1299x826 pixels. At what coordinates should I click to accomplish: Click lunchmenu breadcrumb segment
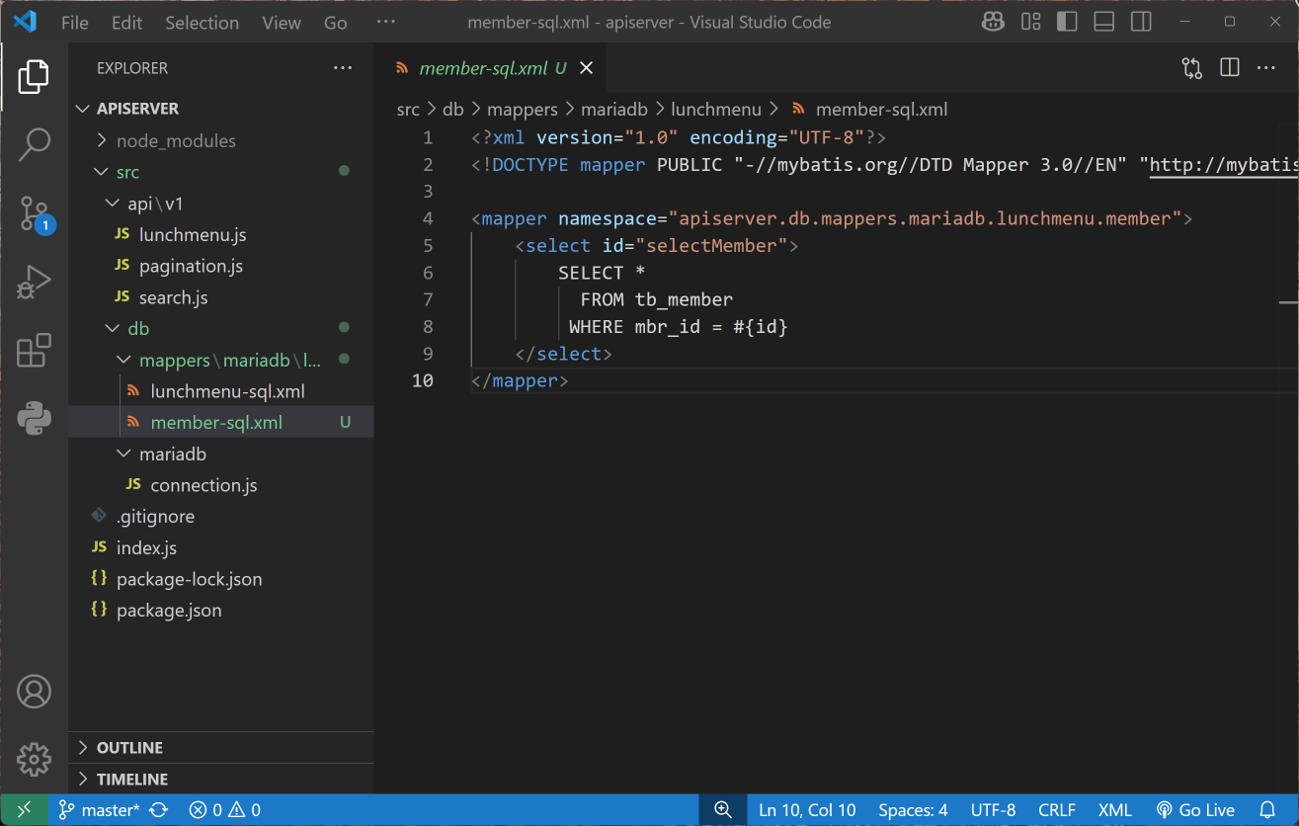tap(716, 110)
